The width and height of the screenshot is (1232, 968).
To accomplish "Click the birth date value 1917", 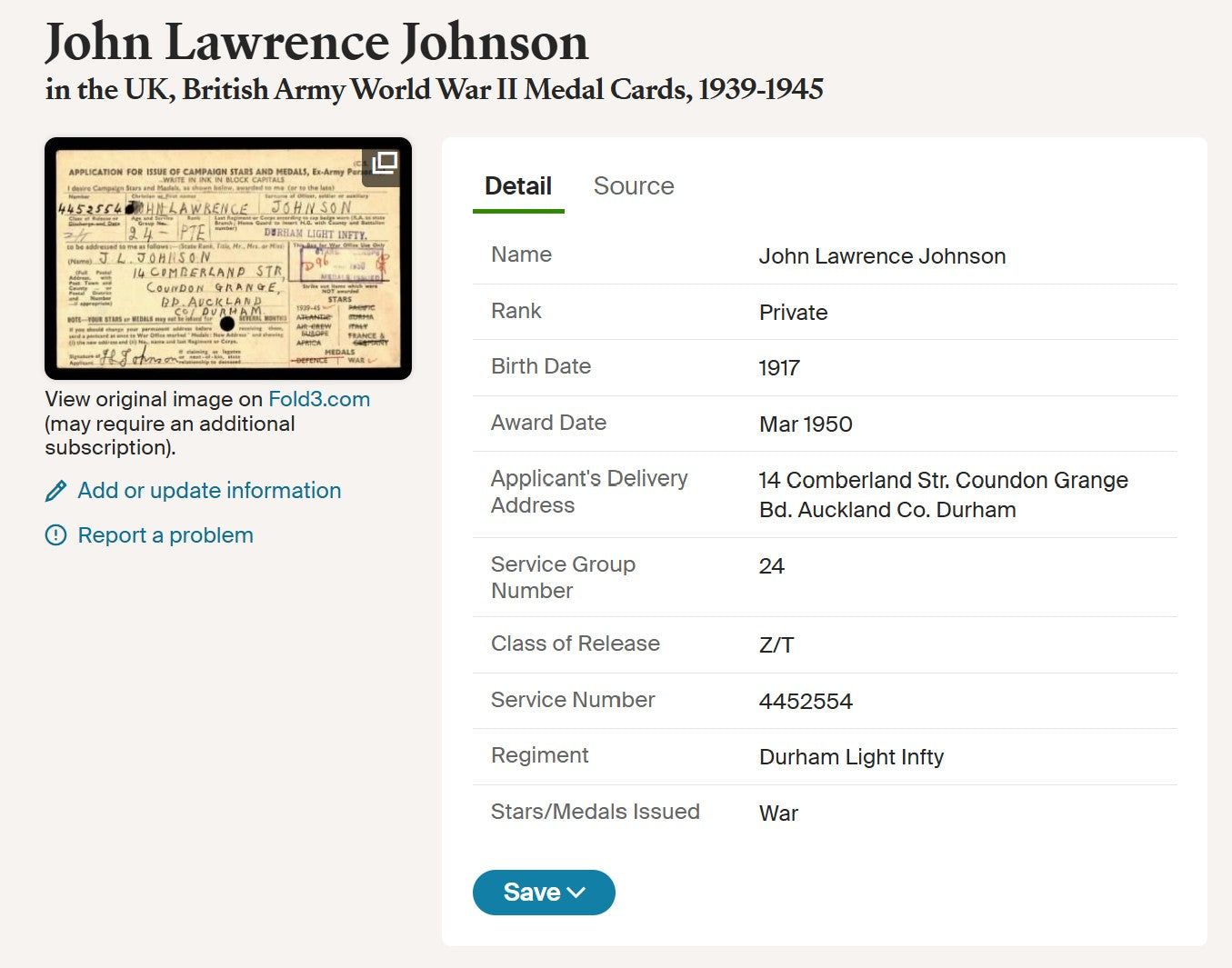I will click(x=779, y=368).
